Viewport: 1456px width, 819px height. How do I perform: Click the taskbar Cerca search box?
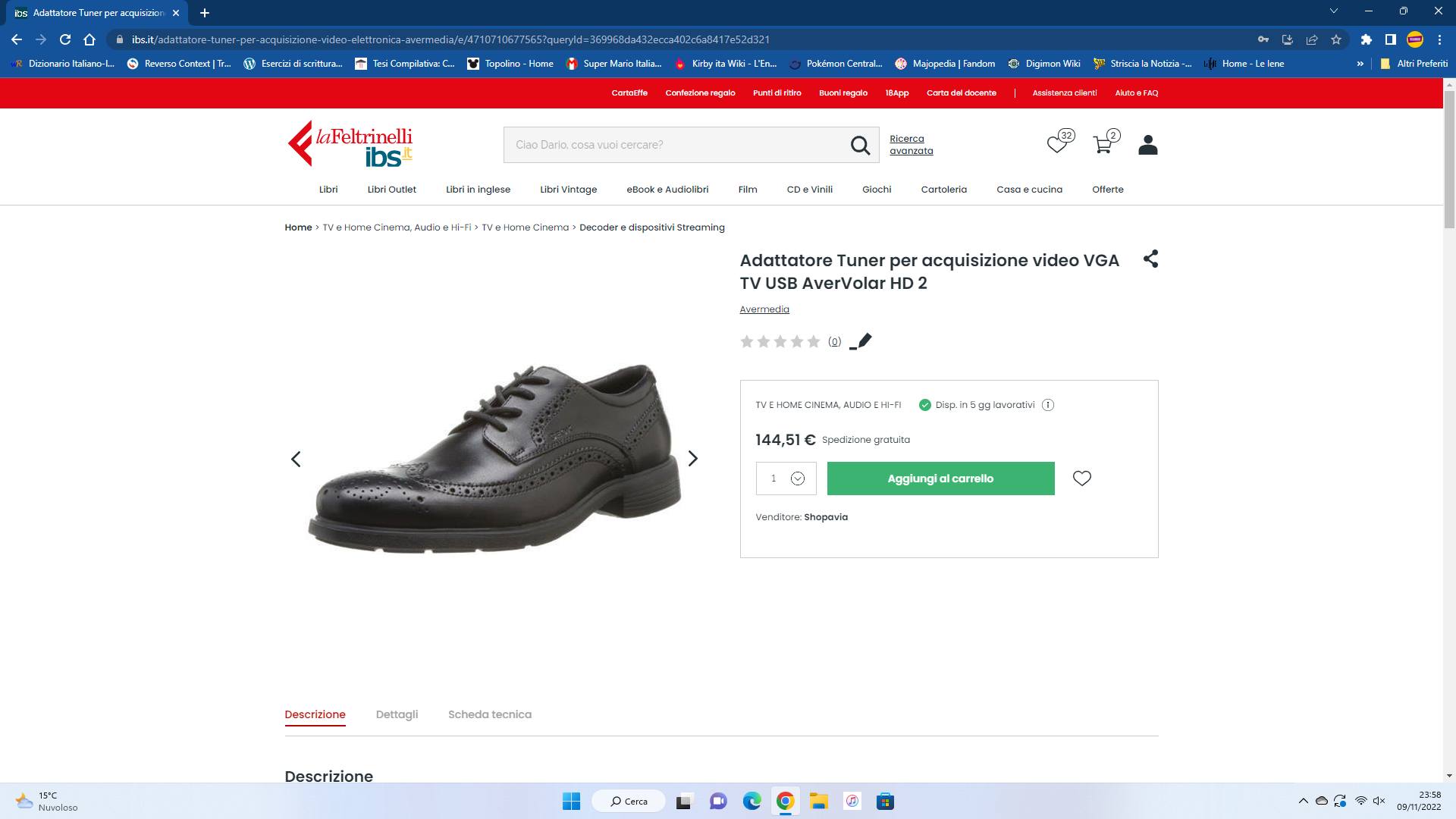point(629,802)
